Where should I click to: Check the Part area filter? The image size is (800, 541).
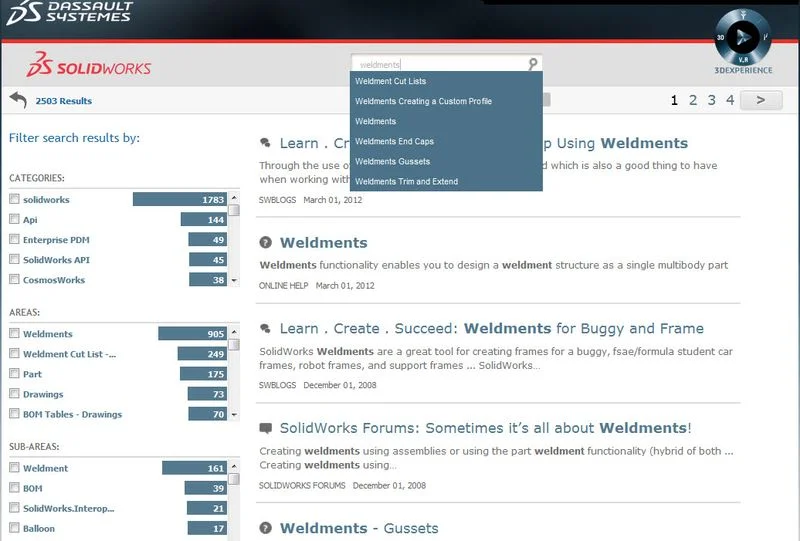click(x=14, y=373)
